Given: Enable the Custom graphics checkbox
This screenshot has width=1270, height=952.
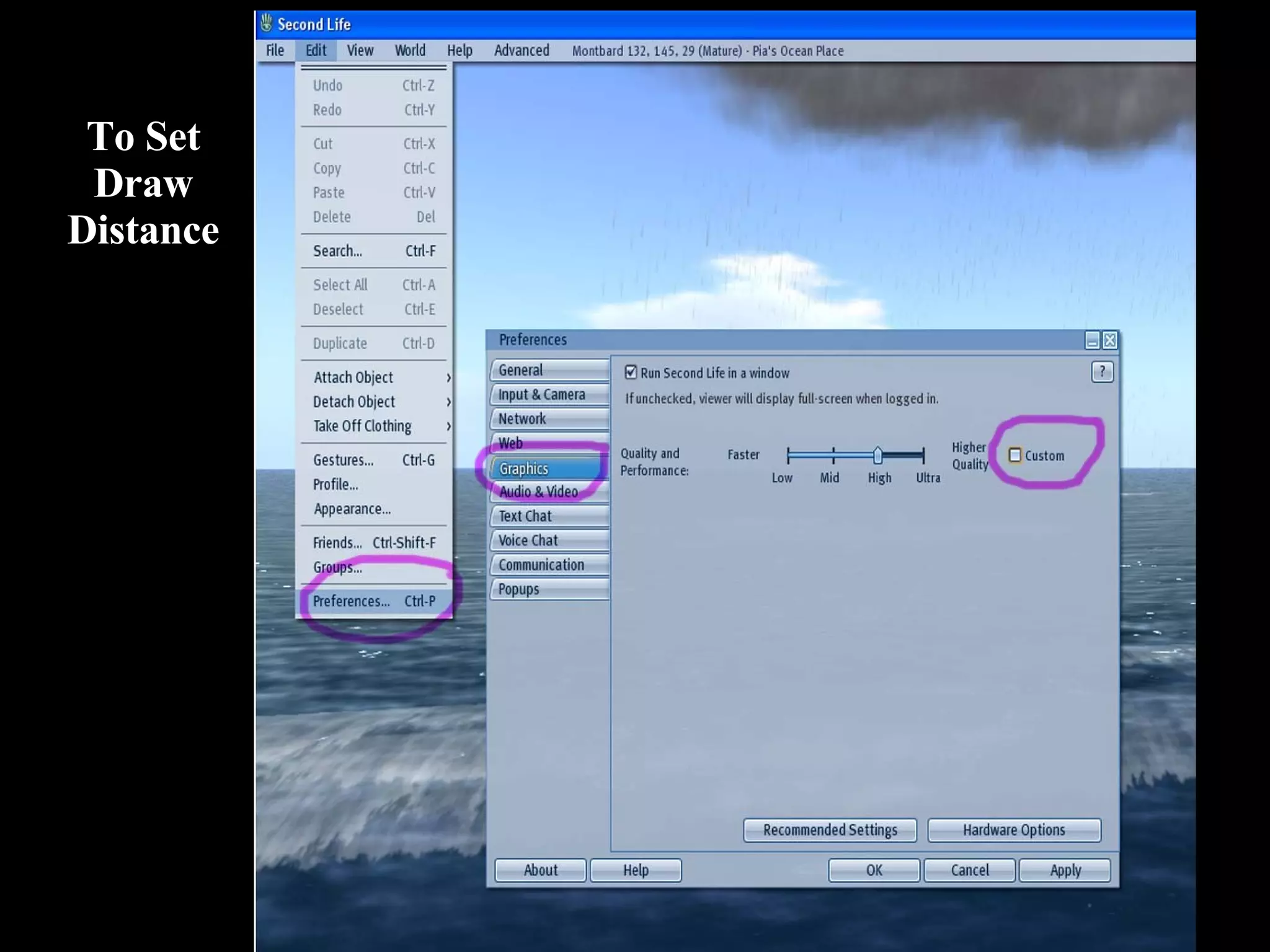Looking at the screenshot, I should [1015, 456].
